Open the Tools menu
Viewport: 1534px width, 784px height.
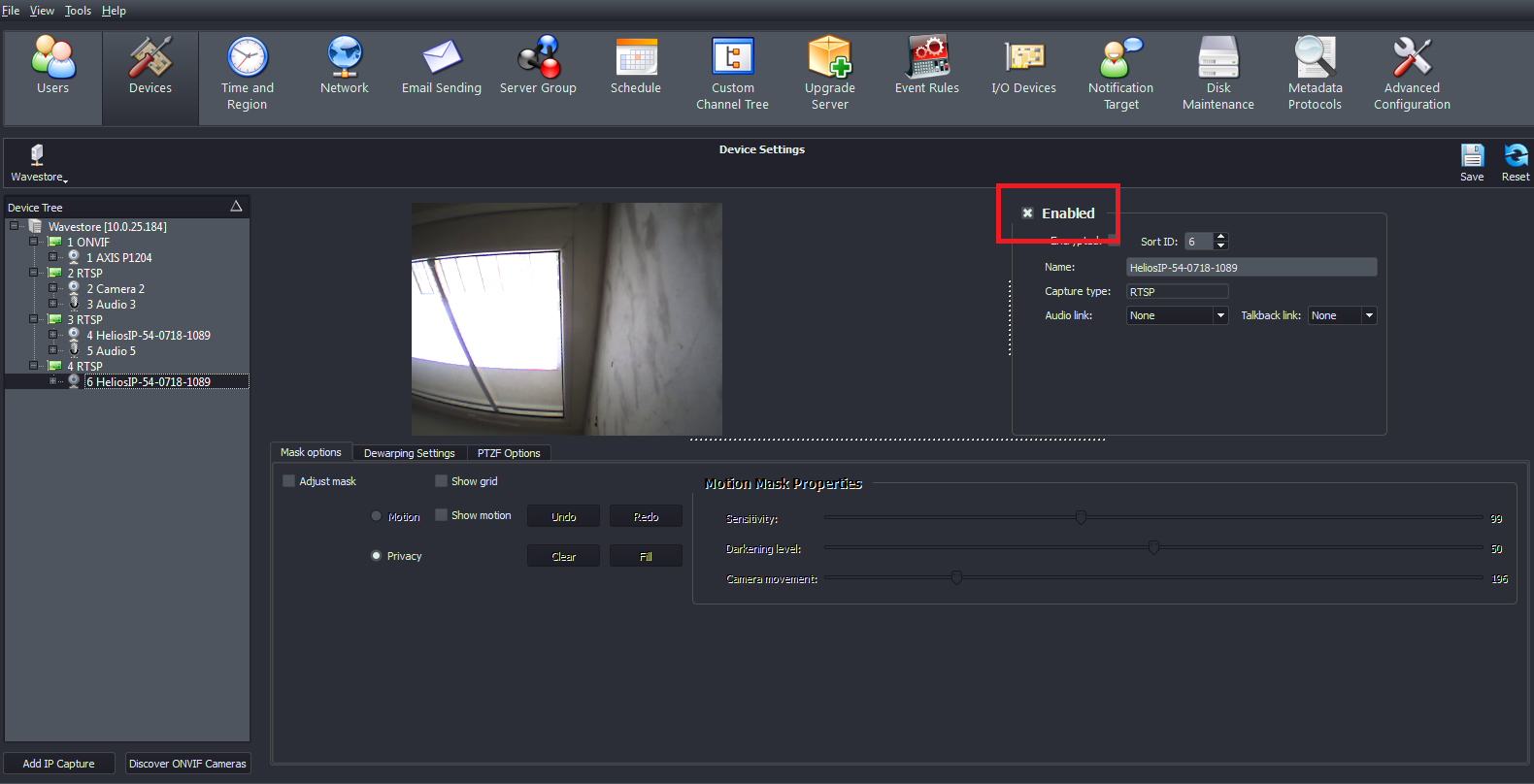pos(78,11)
